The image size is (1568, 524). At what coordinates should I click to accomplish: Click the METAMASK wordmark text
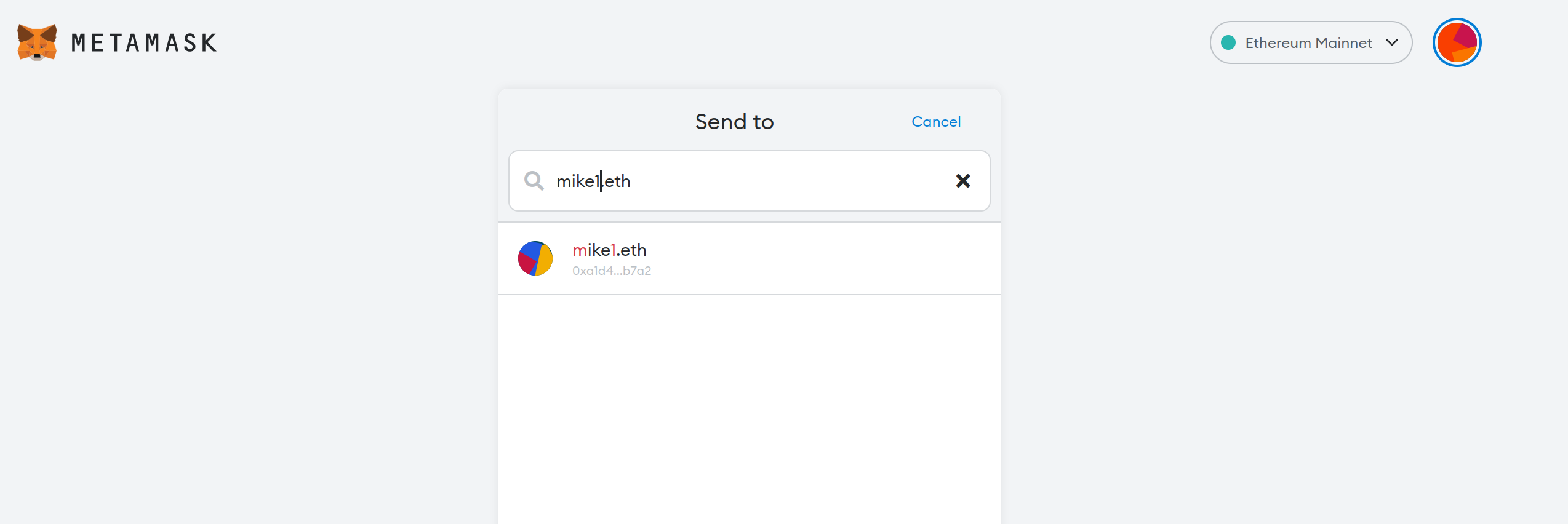pyautogui.click(x=144, y=43)
